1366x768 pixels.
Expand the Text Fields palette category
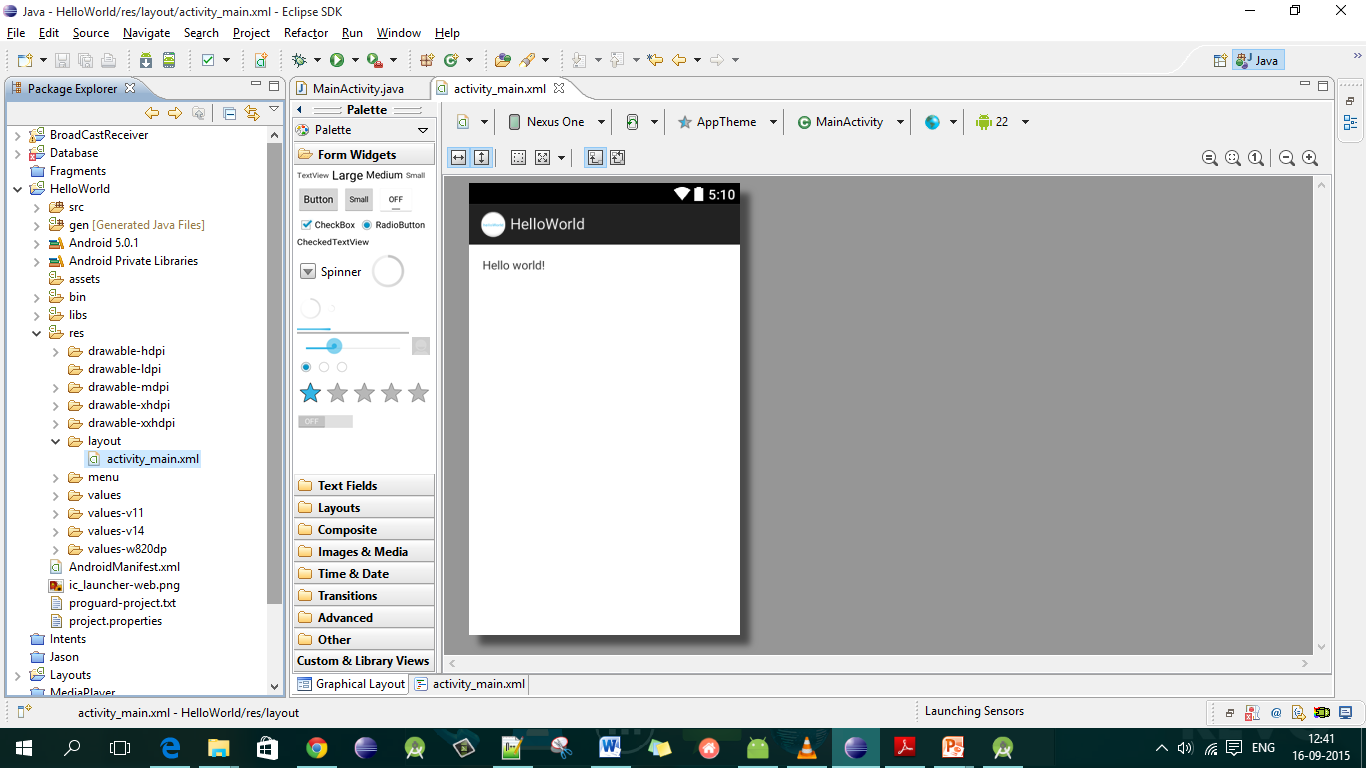(x=347, y=485)
